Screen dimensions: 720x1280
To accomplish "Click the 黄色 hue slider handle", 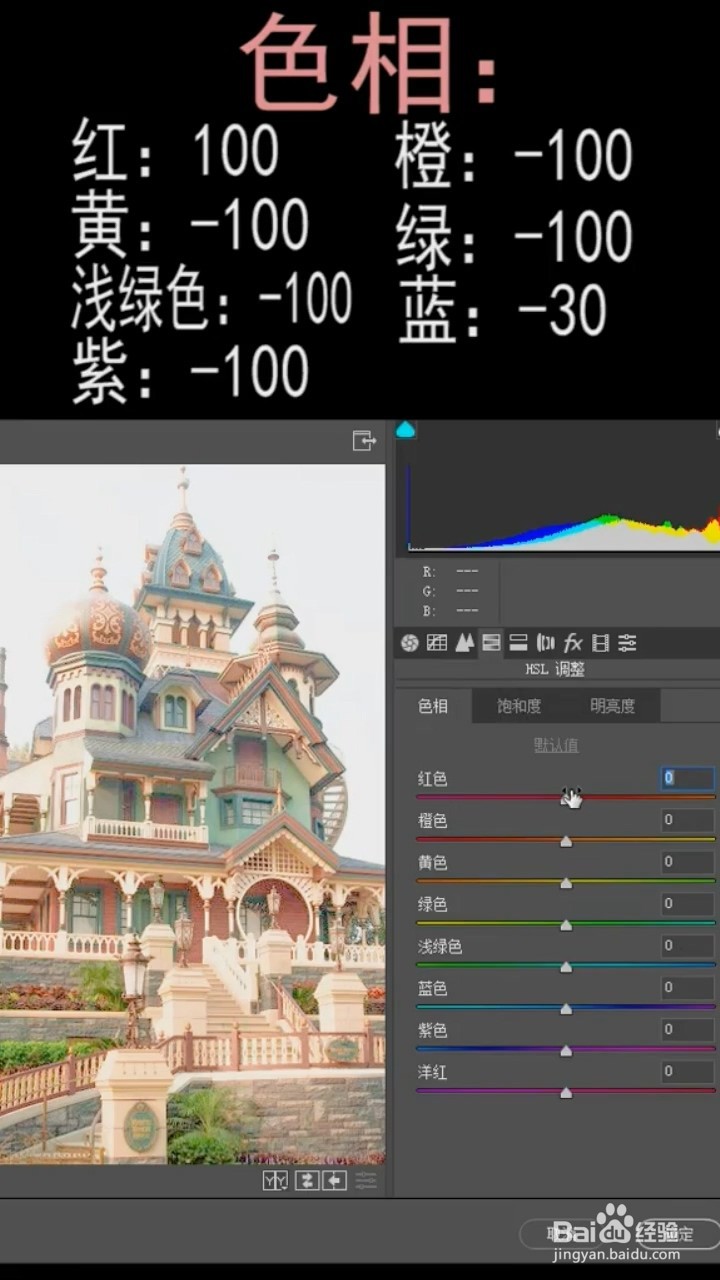I will point(566,883).
